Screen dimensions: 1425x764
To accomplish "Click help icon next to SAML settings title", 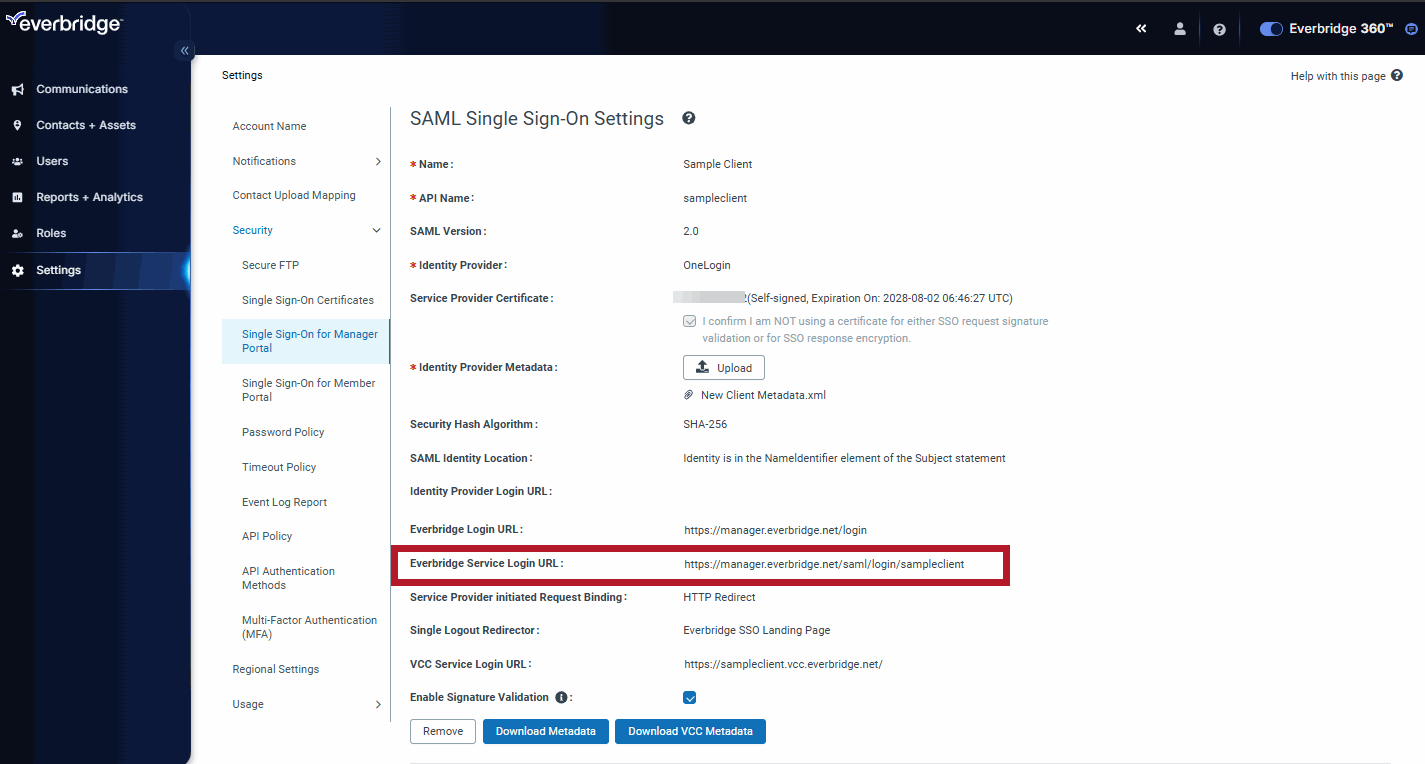I will click(689, 118).
